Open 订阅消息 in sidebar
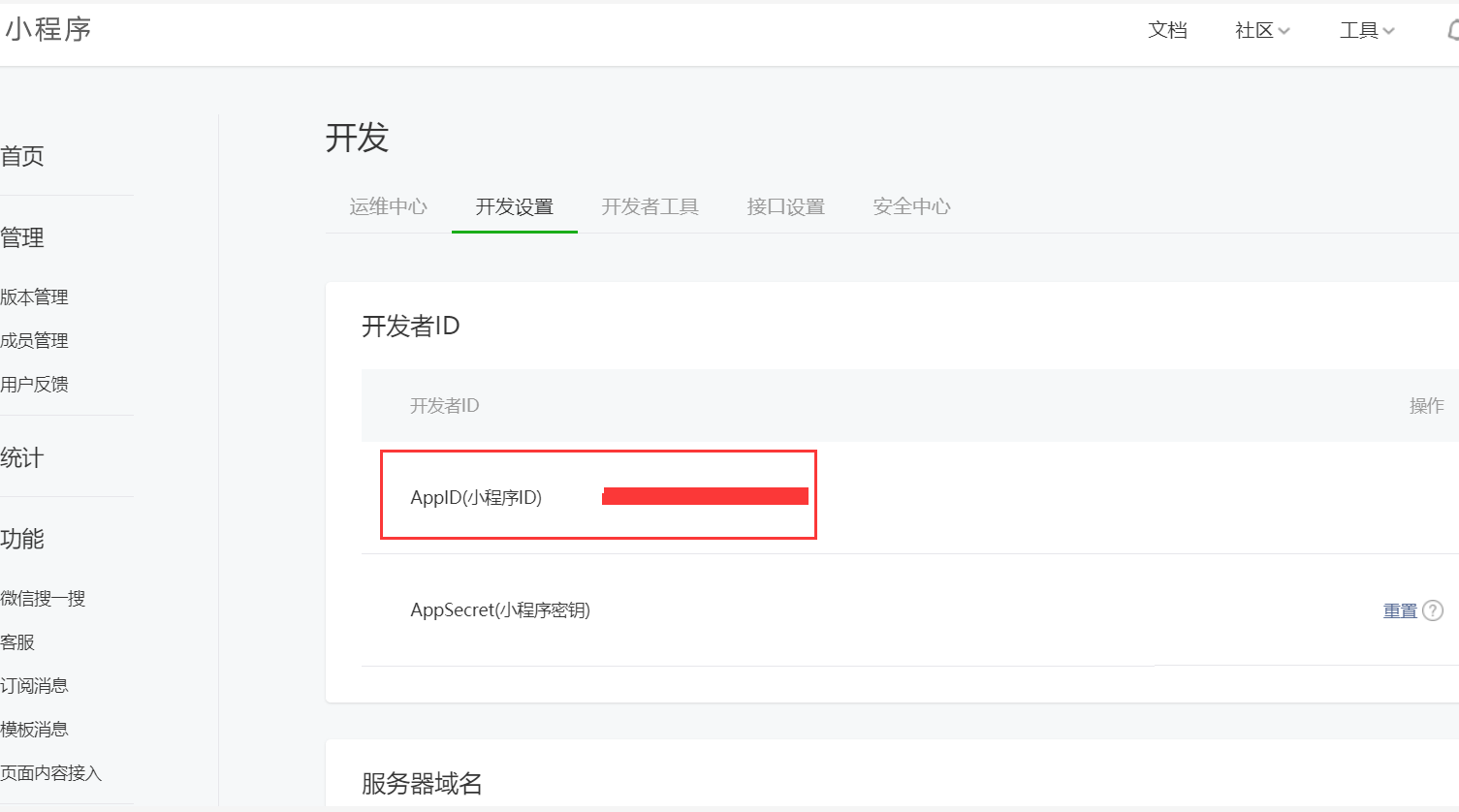Screen dimensions: 1459x812 pos(34,686)
